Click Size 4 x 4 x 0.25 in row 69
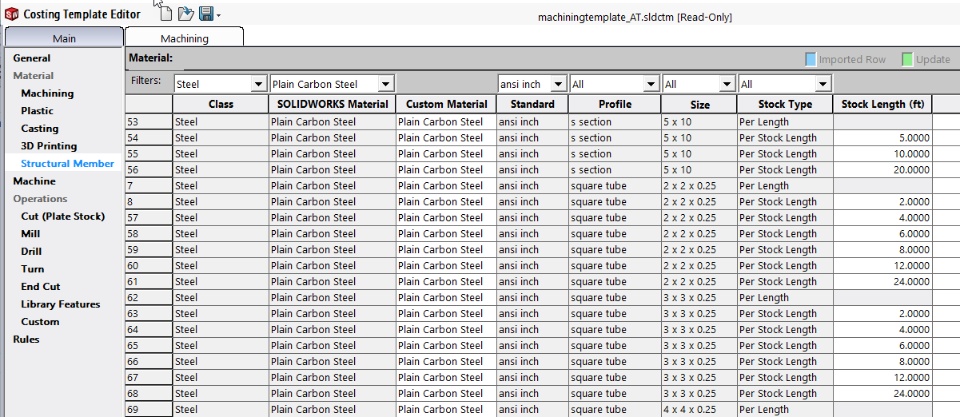Viewport: 960px width, 417px height. [x=699, y=409]
